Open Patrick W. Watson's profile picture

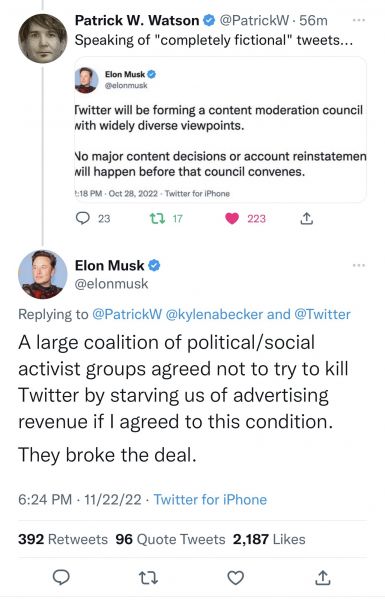pyautogui.click(x=42, y=38)
